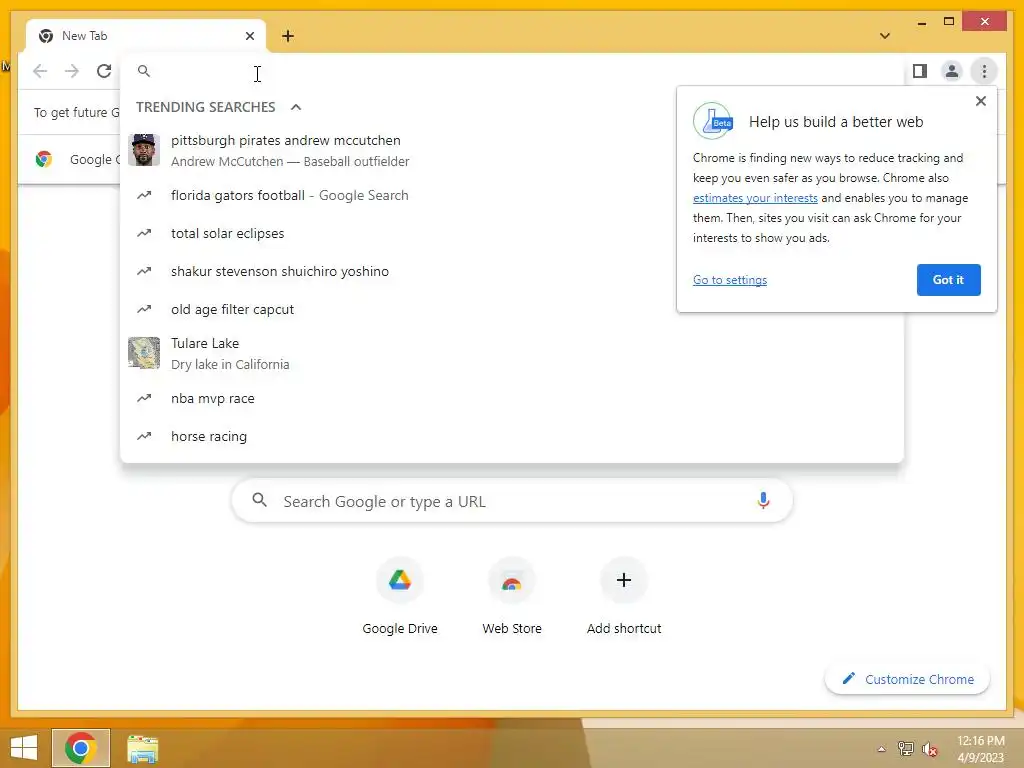Click Chrome icon in taskbar
This screenshot has height=768, width=1024.
click(x=81, y=748)
